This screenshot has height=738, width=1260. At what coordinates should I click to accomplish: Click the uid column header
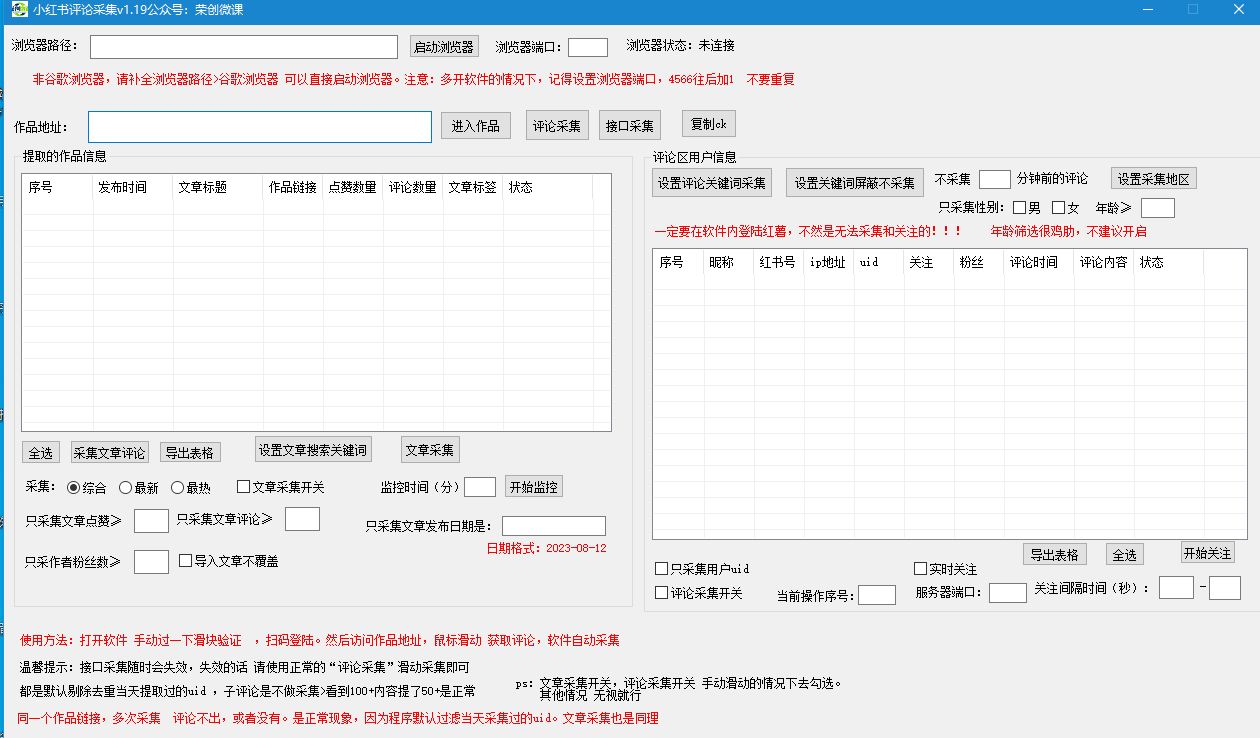pyautogui.click(x=879, y=263)
